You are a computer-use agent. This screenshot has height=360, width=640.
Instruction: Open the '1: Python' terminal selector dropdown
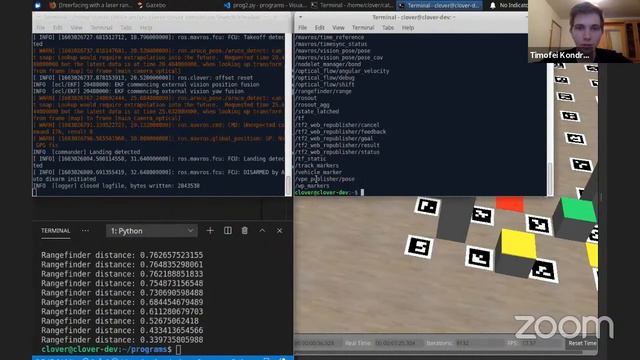coord(151,231)
